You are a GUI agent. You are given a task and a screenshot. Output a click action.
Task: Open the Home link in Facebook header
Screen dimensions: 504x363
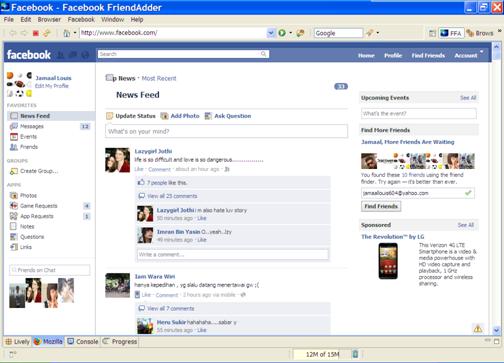pyautogui.click(x=366, y=55)
